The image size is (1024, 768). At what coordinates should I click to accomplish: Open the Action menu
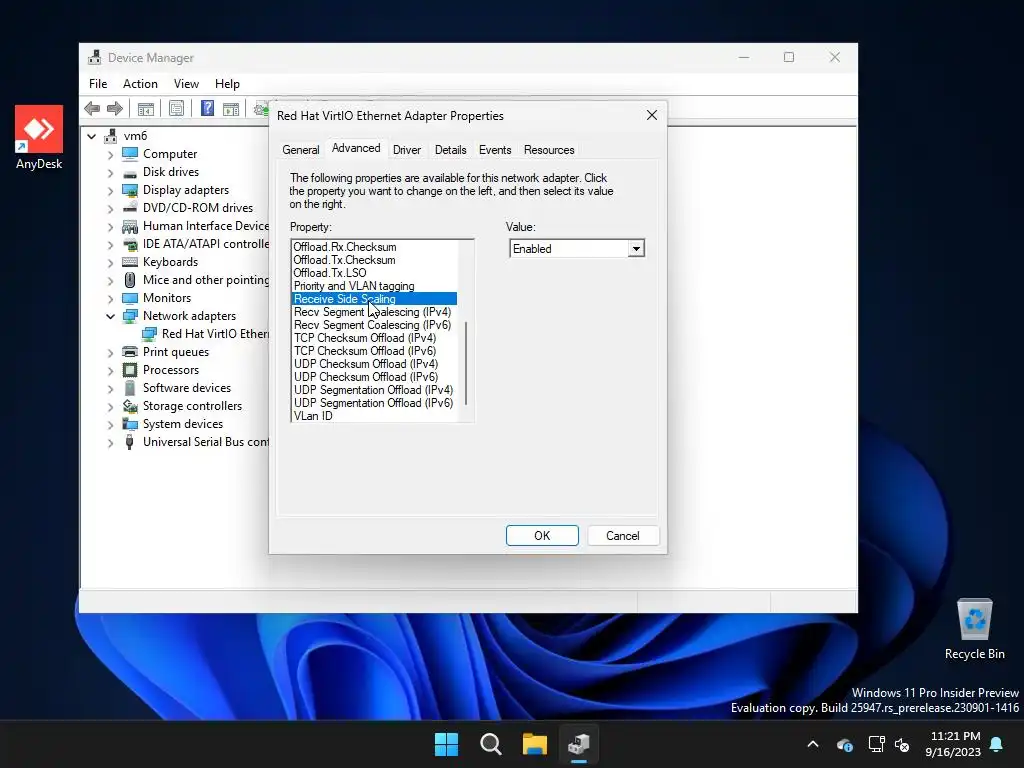pos(140,84)
